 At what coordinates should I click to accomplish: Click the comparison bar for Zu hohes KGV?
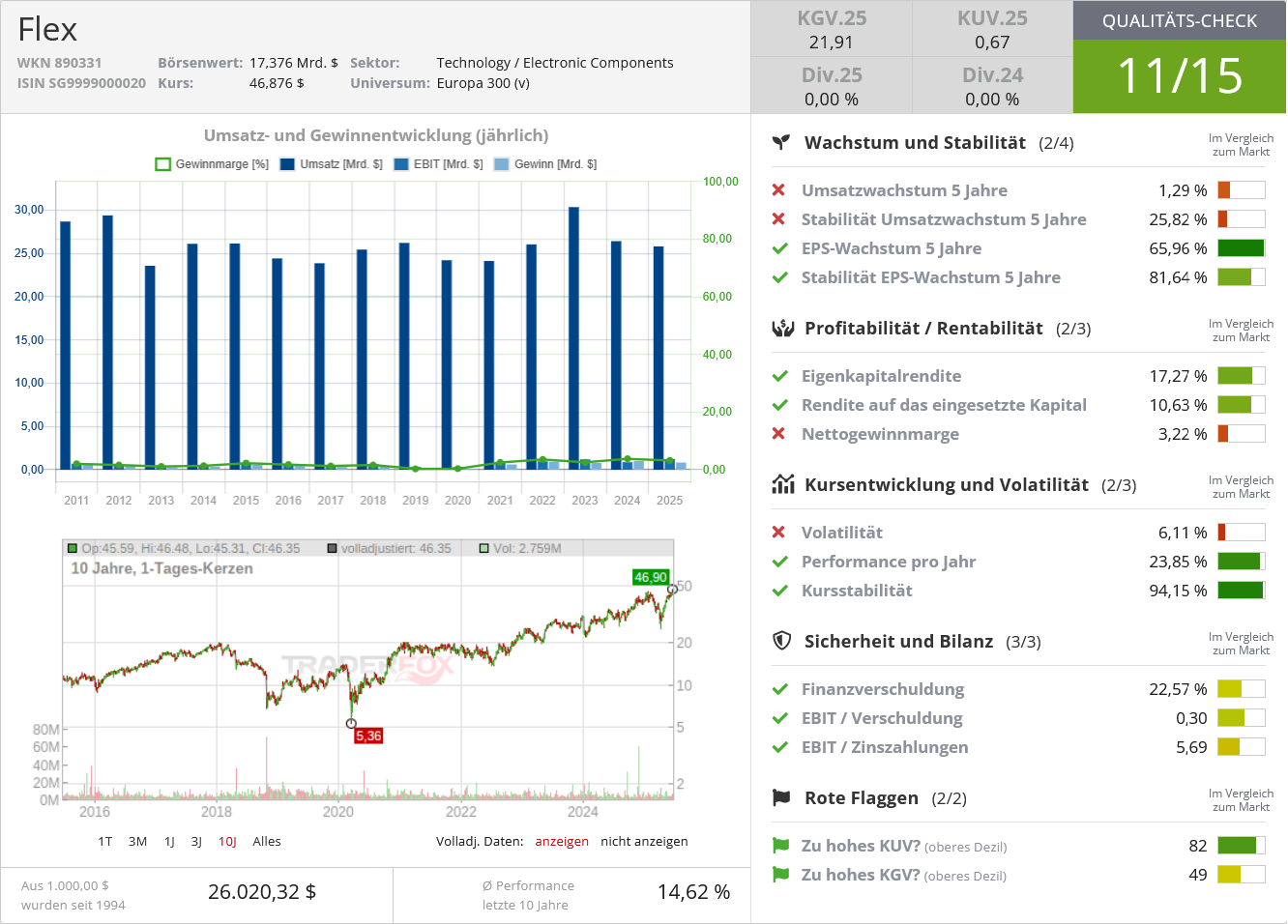point(1242,875)
